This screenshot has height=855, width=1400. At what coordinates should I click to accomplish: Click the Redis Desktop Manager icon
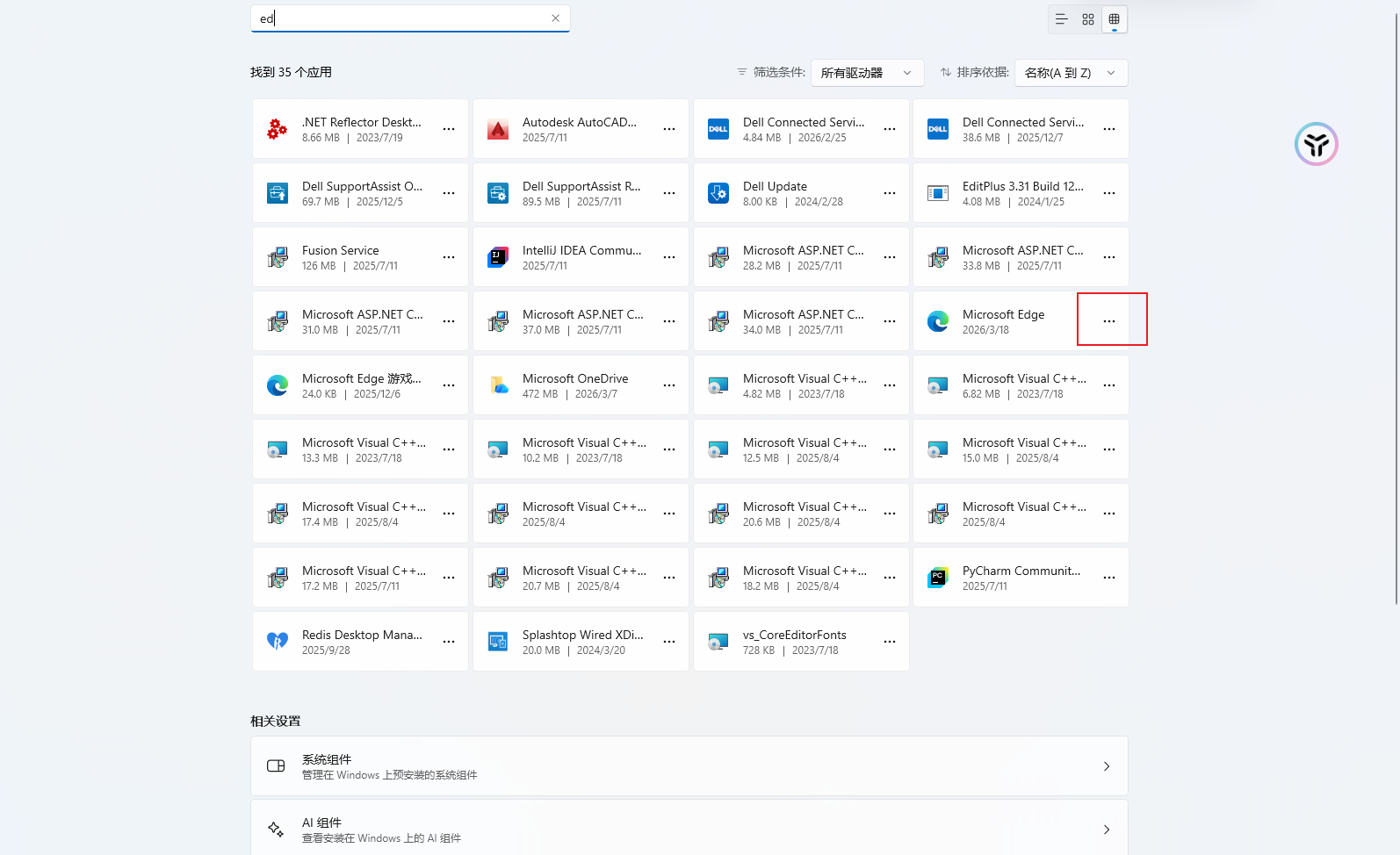pyautogui.click(x=278, y=642)
